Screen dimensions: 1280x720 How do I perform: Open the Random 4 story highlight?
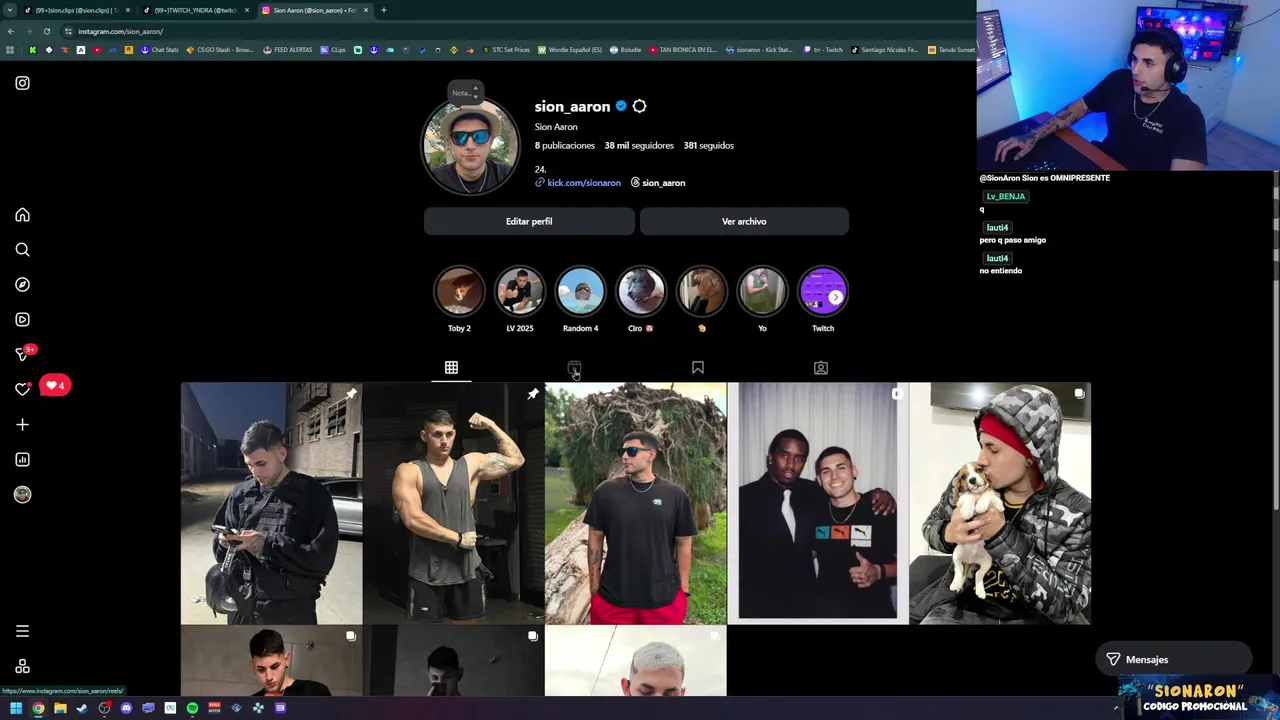coord(580,292)
